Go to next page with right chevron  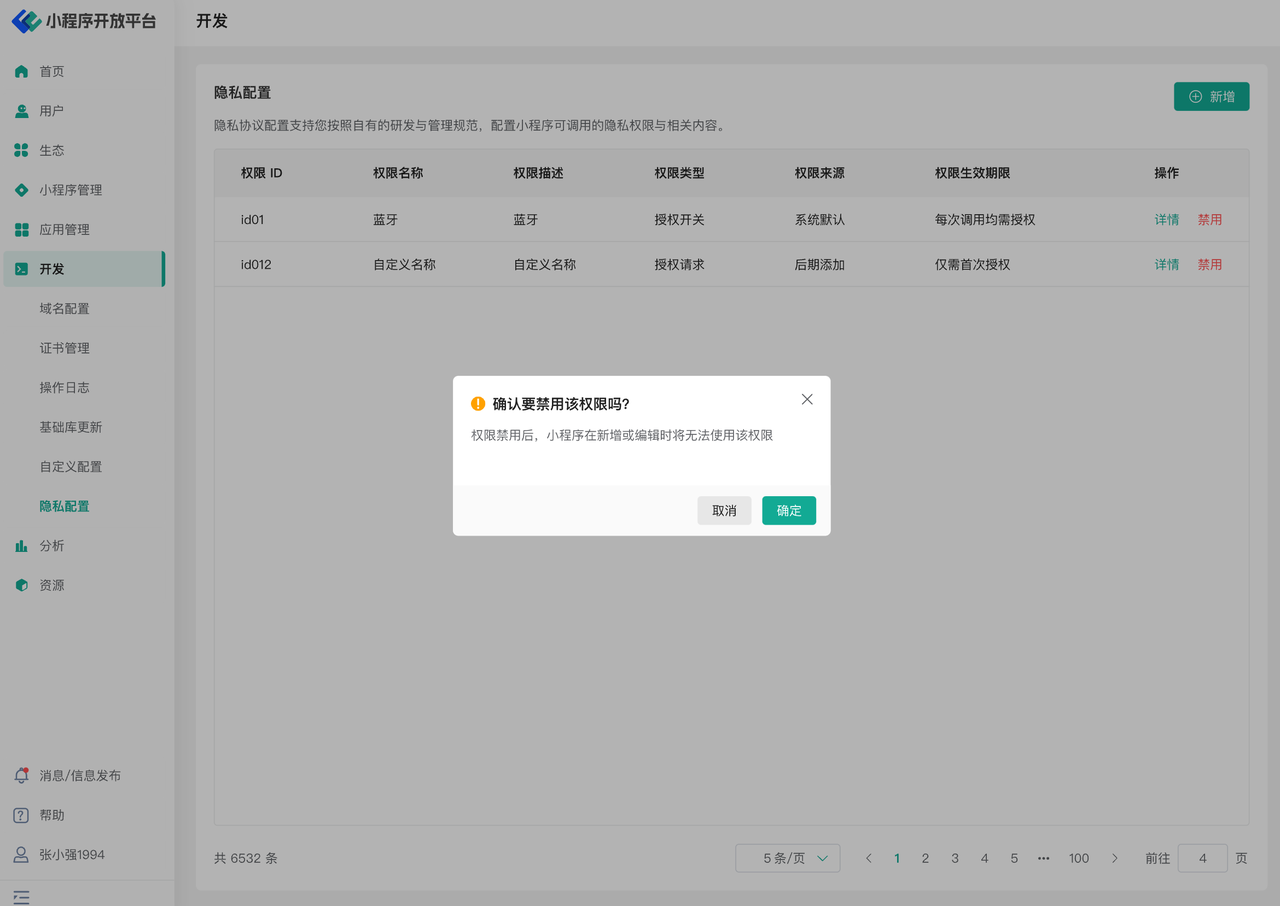[x=1115, y=858]
